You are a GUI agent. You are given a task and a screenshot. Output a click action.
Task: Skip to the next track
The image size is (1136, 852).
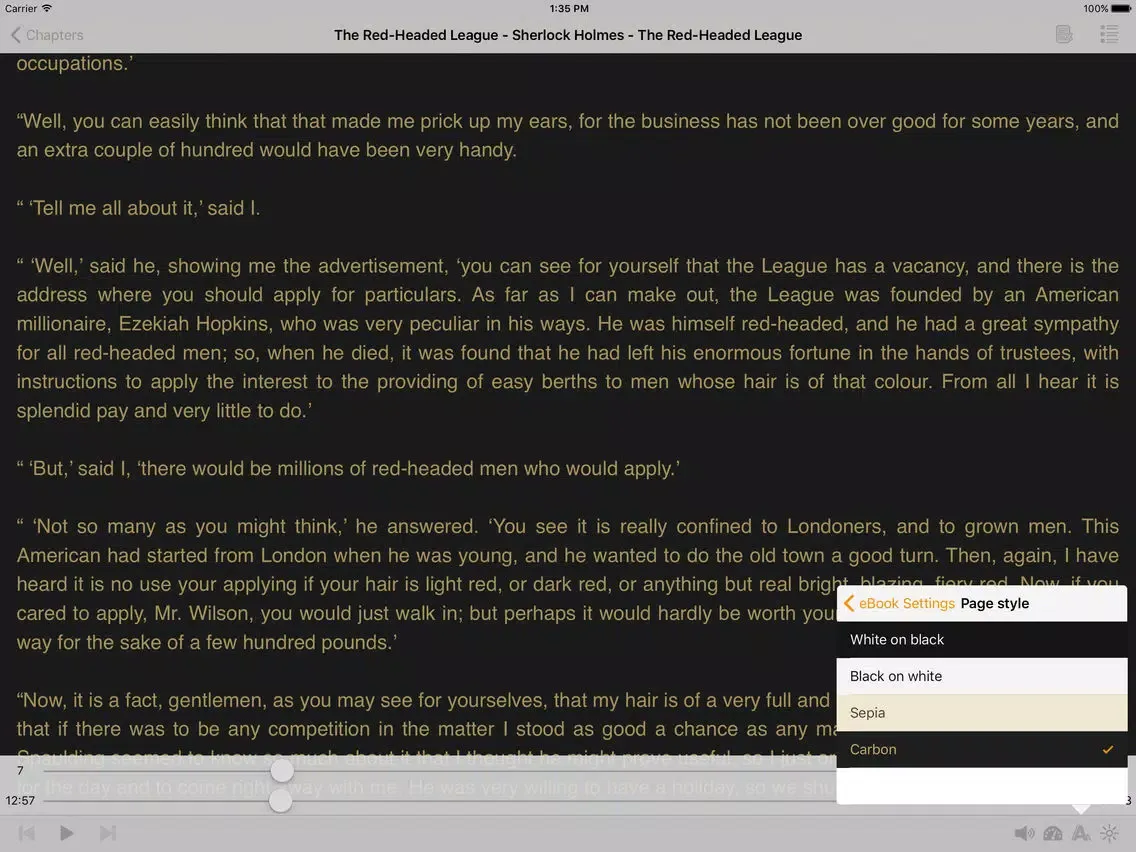[107, 833]
